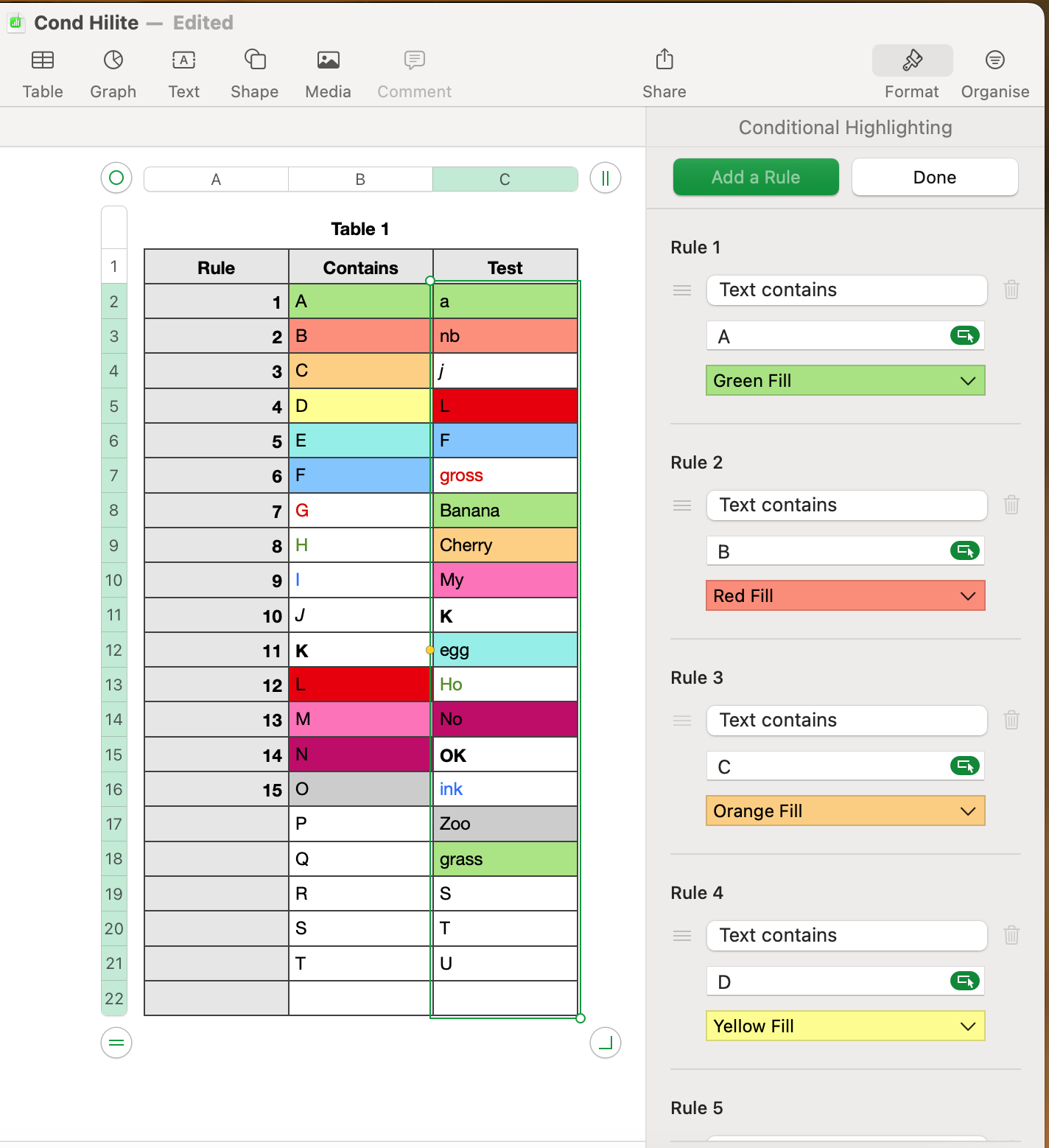Image resolution: width=1049 pixels, height=1148 pixels.
Task: Open the Shape picker
Action: tap(255, 60)
